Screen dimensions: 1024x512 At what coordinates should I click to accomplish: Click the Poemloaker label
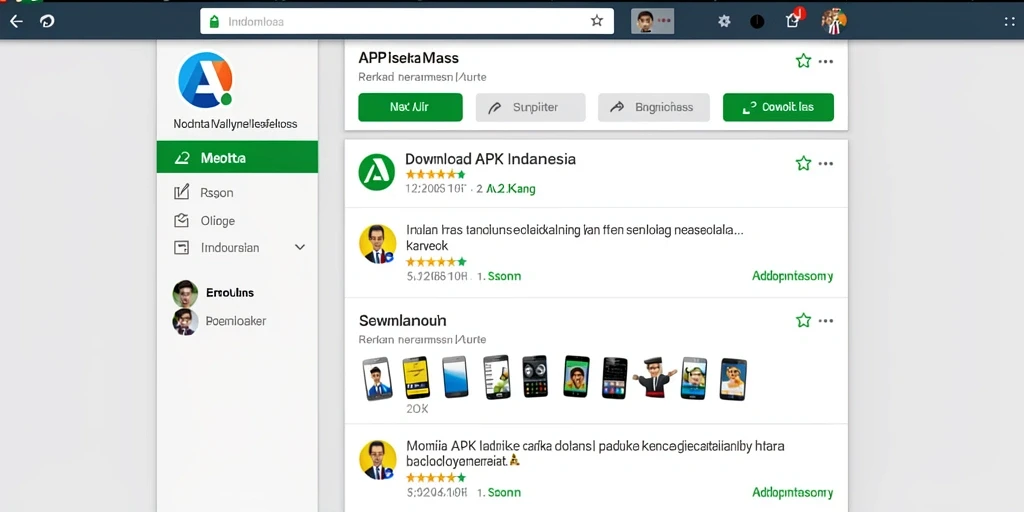click(236, 321)
